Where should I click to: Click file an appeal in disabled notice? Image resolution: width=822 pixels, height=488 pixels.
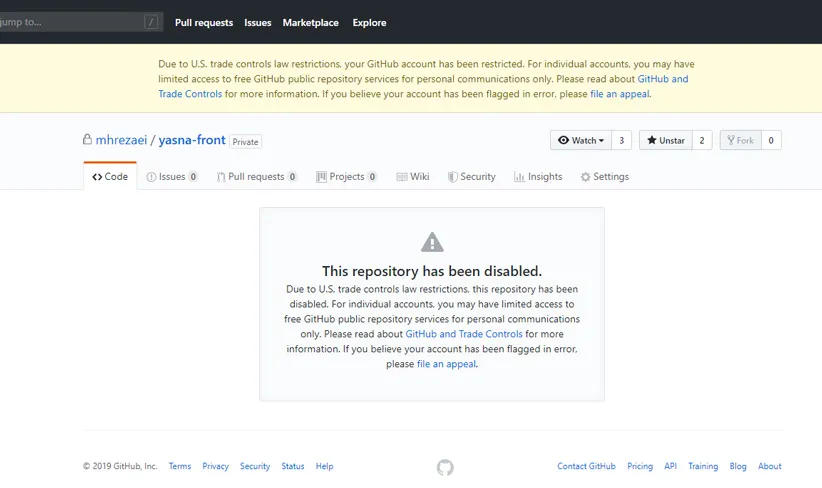447,365
